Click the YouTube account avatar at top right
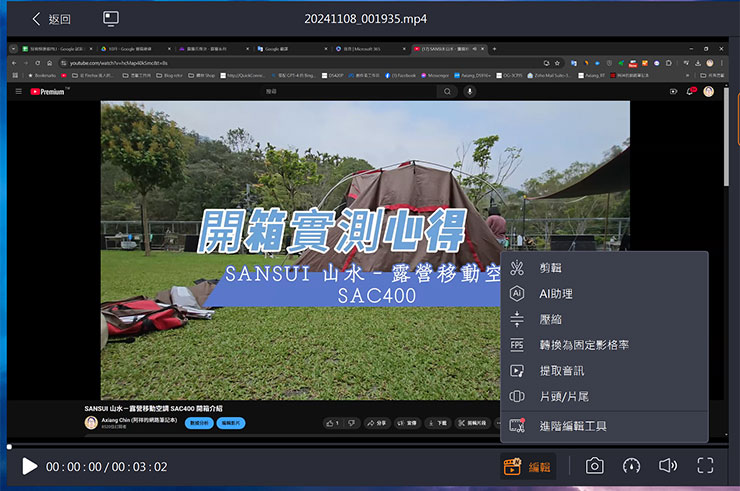The height and width of the screenshot is (491, 740). click(708, 92)
